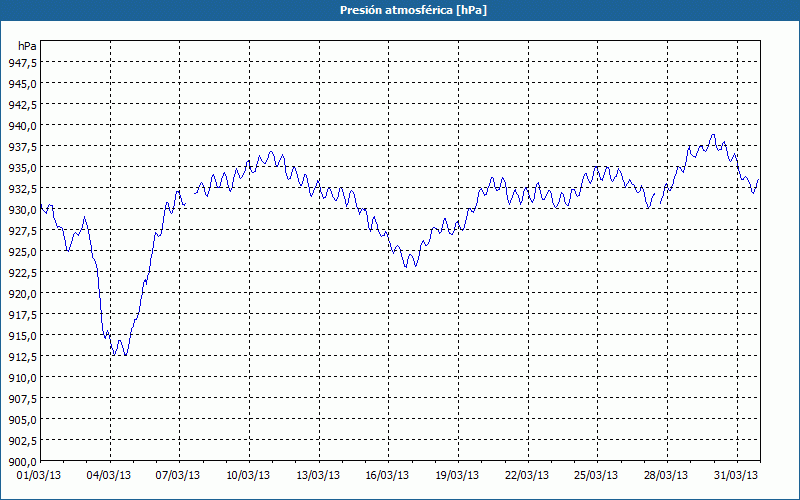The height and width of the screenshot is (500, 800).
Task: Pick the 907,5 axis tick label
Action: click(x=22, y=399)
